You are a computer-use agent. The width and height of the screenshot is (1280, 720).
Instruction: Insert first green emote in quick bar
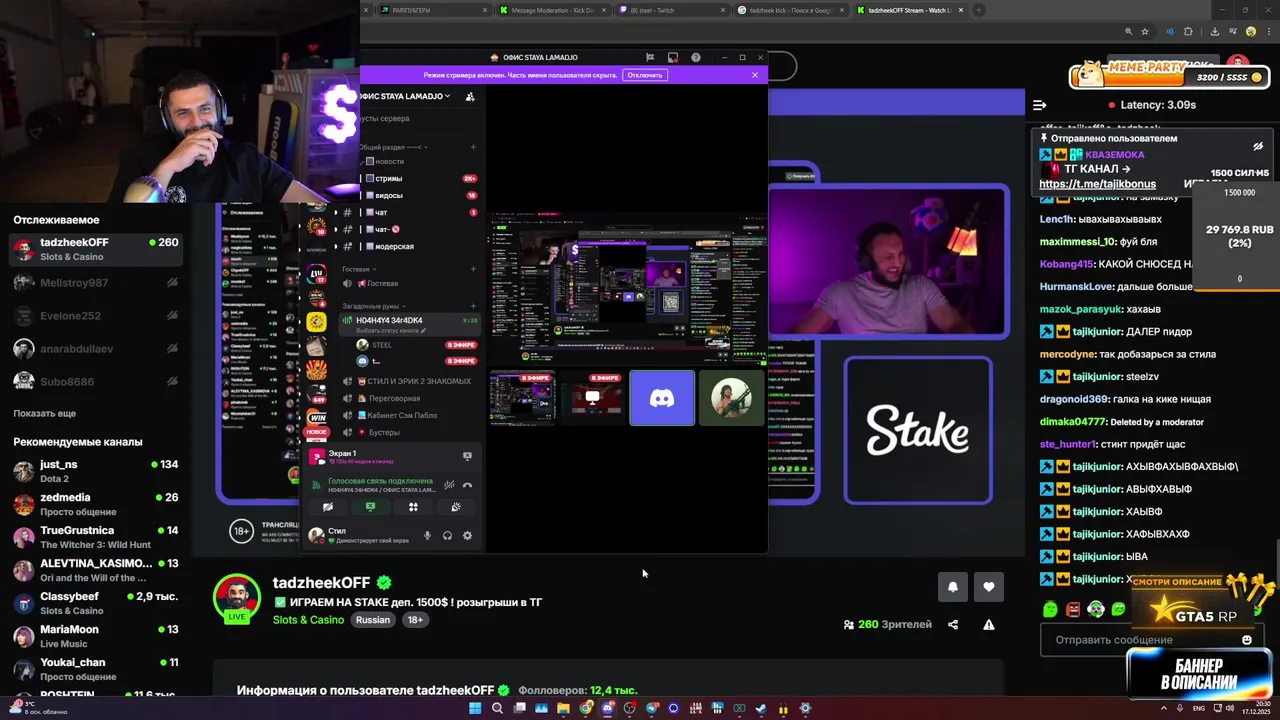coord(1050,609)
